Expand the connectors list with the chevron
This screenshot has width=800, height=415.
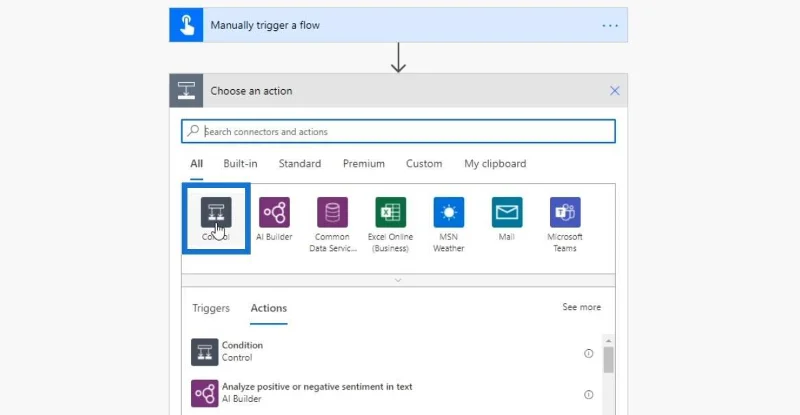(x=398, y=280)
